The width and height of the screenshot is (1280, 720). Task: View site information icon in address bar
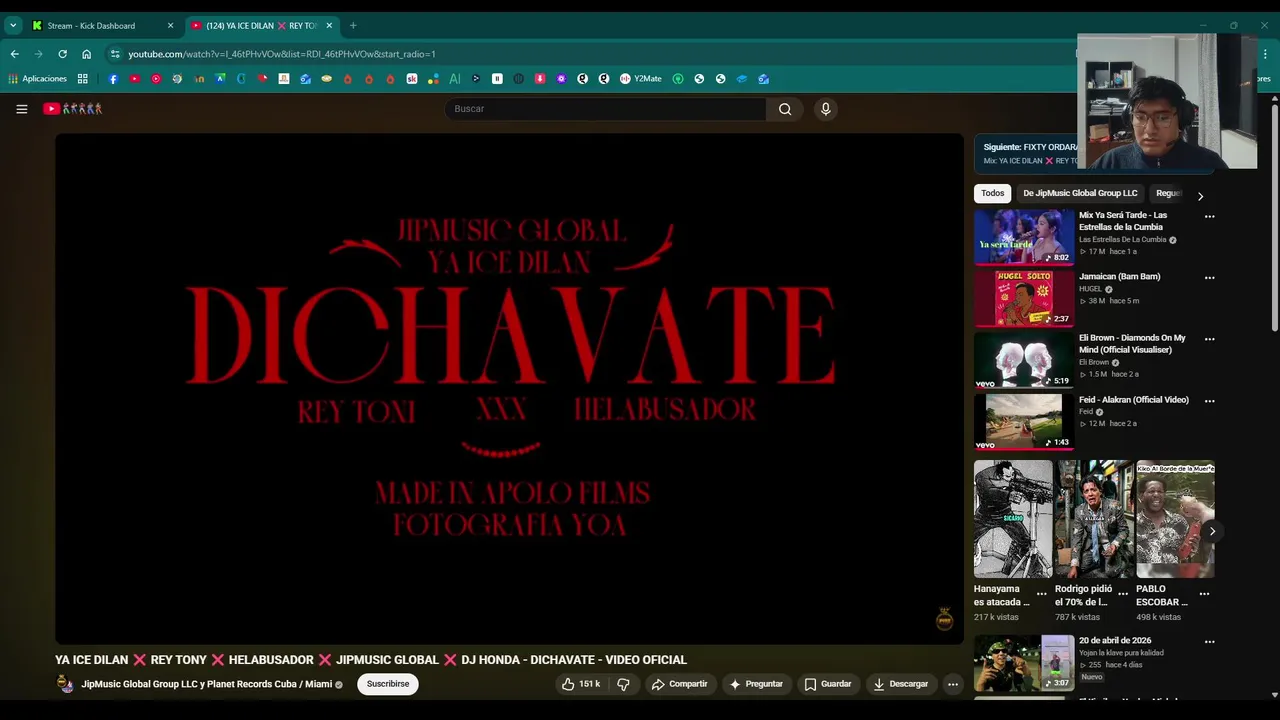tap(115, 54)
